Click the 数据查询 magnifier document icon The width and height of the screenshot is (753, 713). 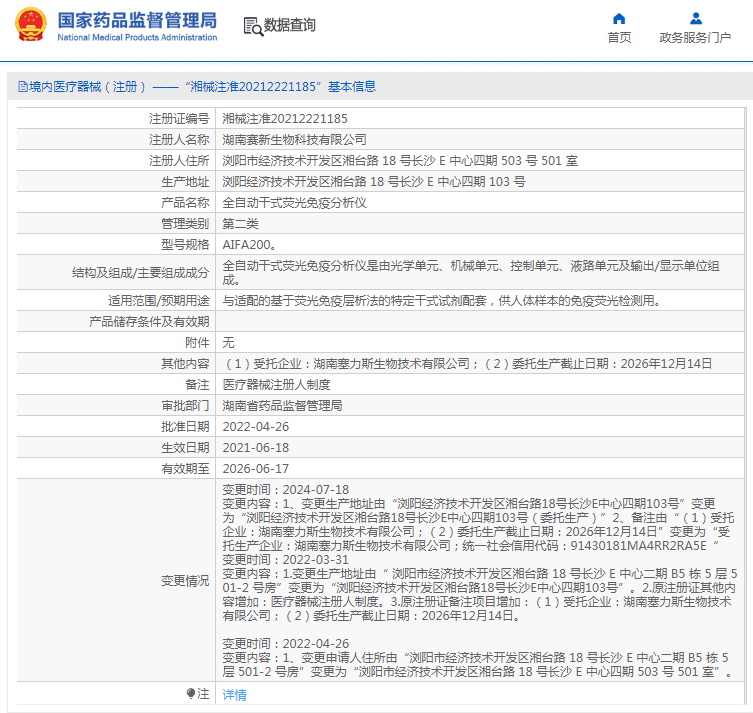click(252, 26)
